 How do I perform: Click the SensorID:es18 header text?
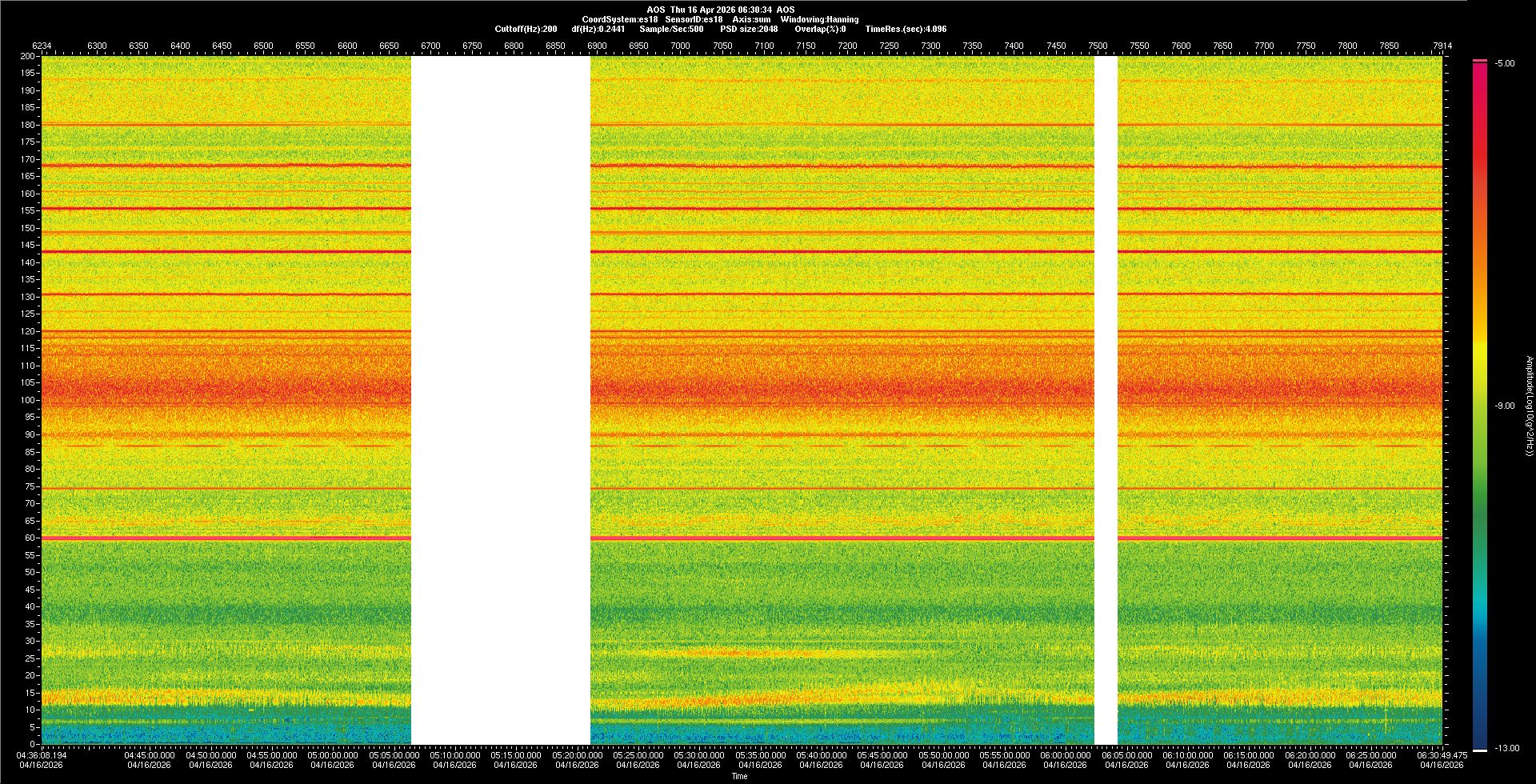point(694,19)
